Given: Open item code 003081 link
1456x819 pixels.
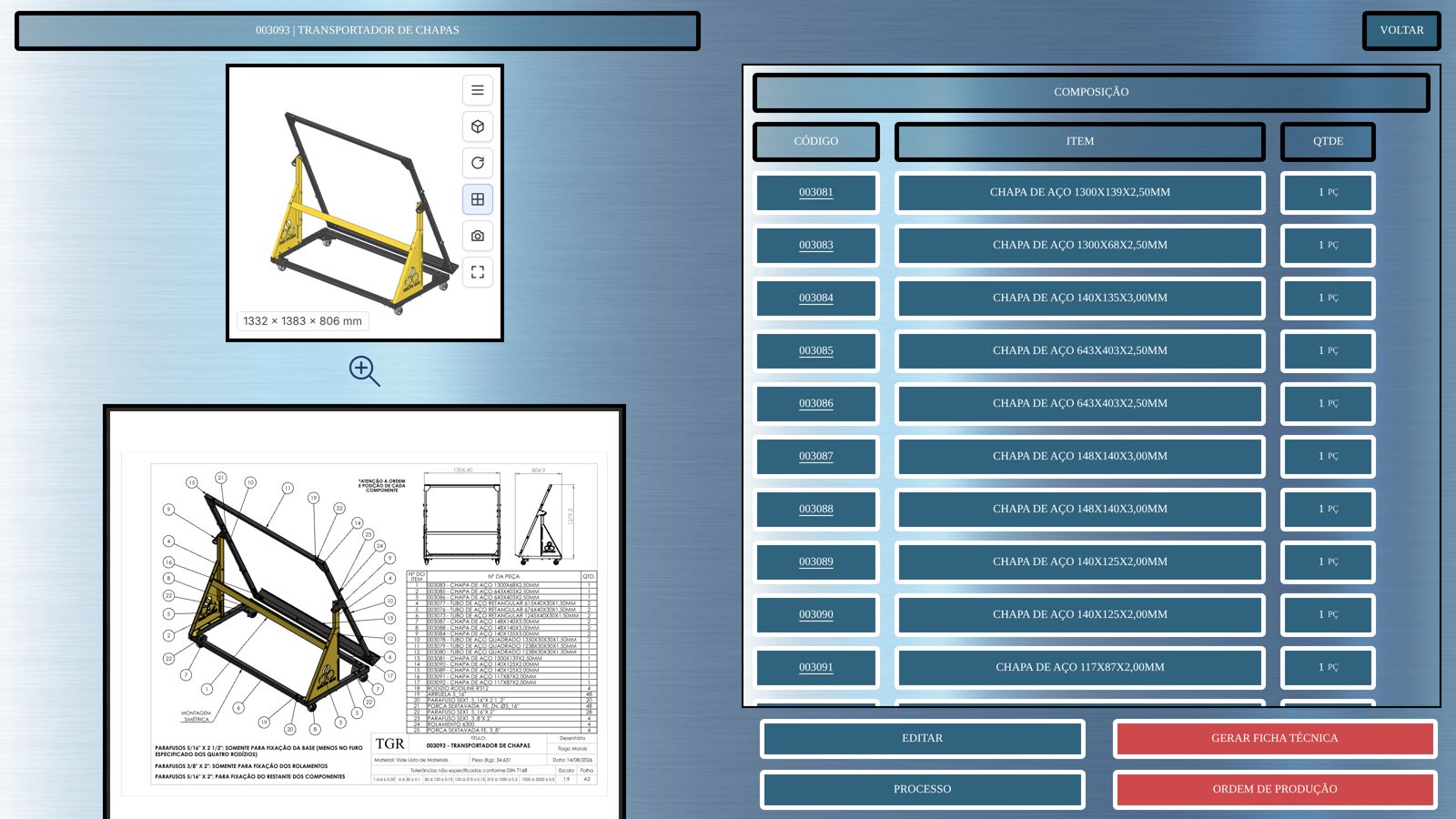Looking at the screenshot, I should [x=816, y=192].
